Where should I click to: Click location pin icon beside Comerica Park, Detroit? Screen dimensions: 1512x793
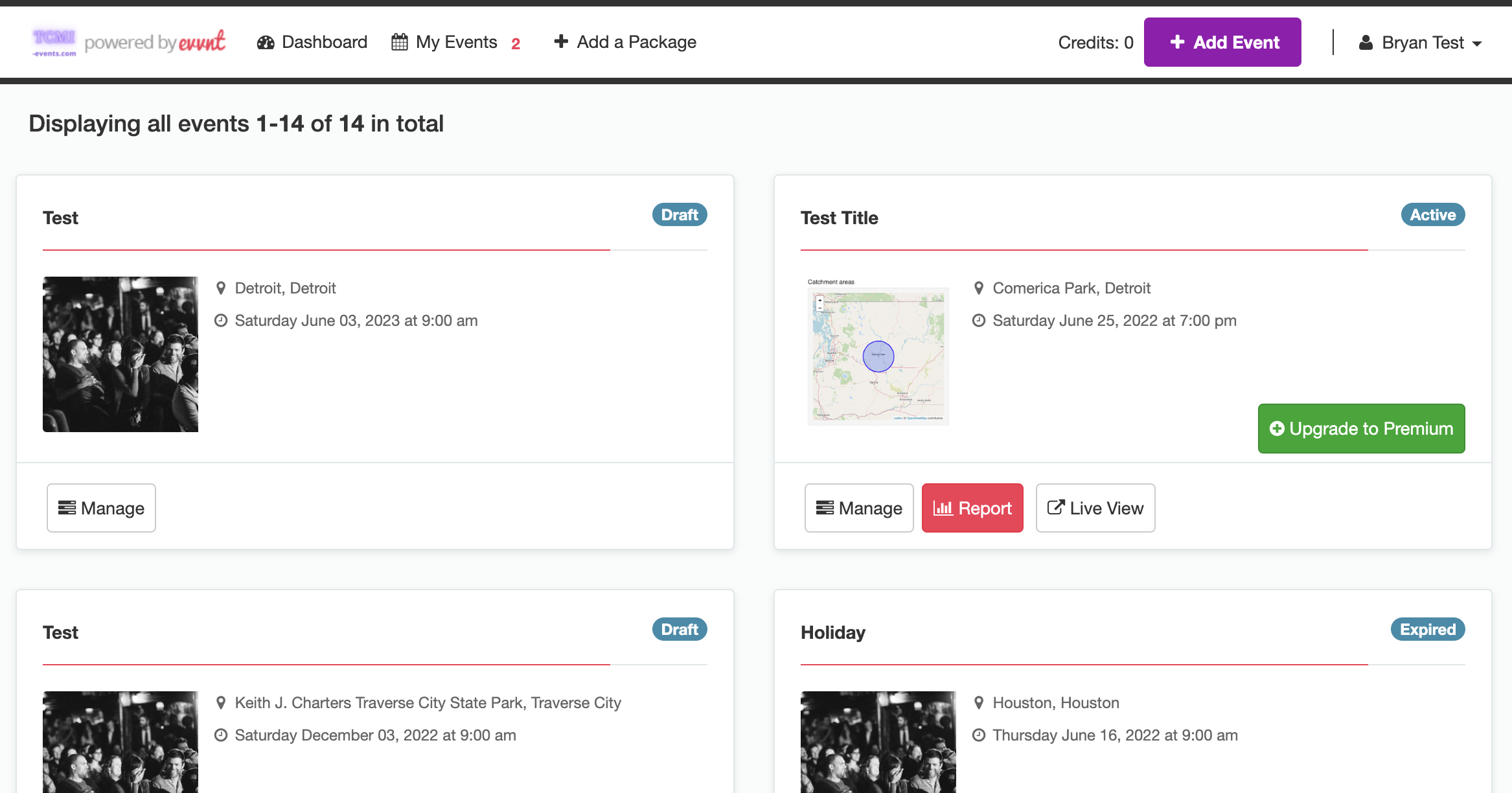979,288
